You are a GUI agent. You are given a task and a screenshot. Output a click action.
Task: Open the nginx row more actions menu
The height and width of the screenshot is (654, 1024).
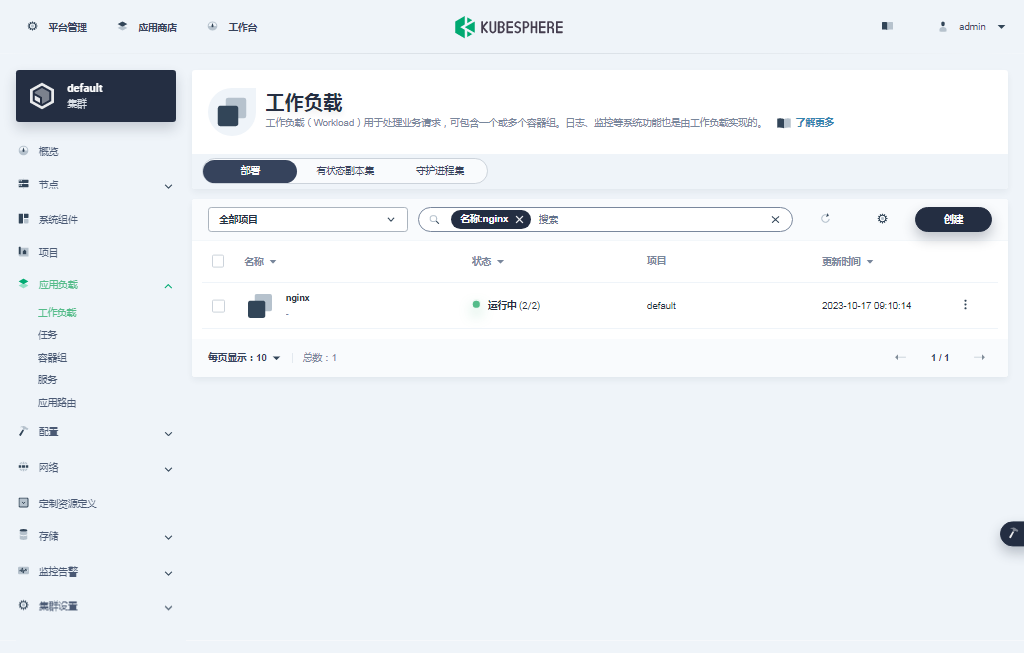(965, 304)
